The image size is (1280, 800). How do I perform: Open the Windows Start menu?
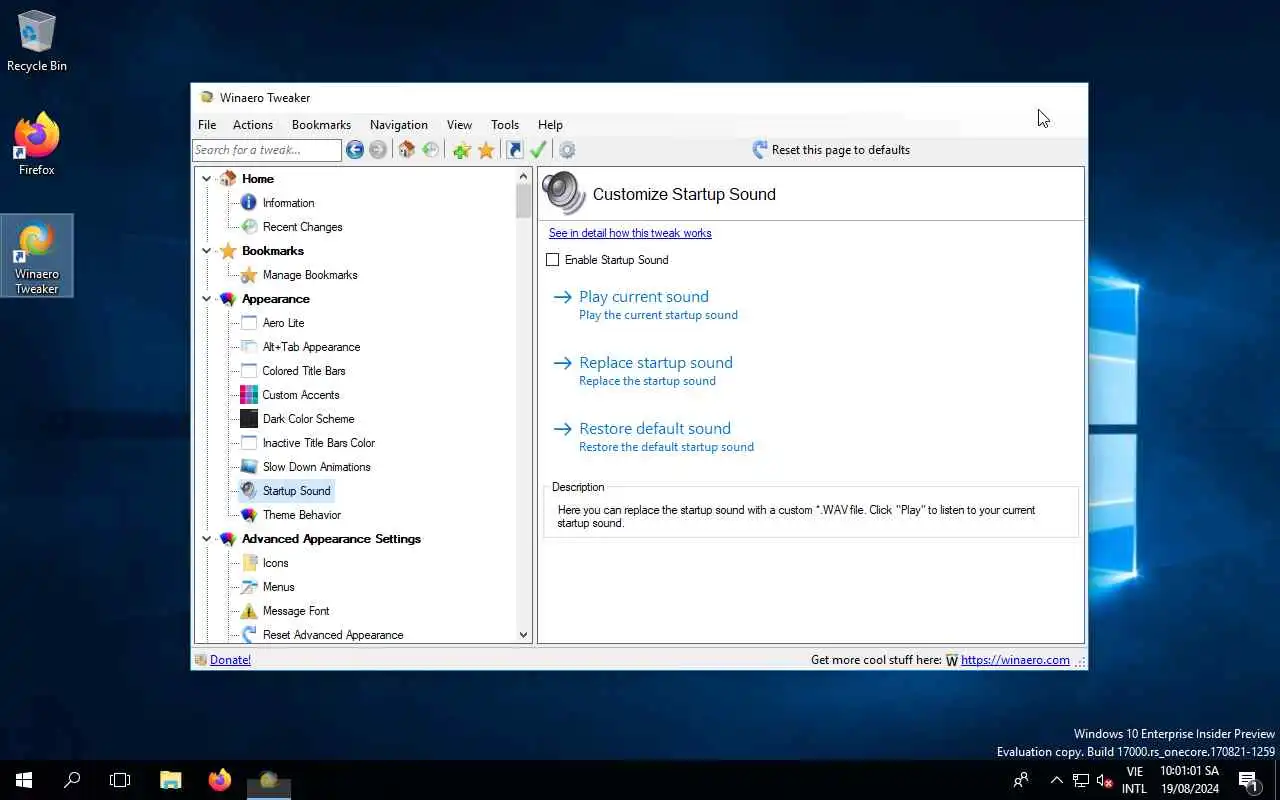[x=24, y=780]
